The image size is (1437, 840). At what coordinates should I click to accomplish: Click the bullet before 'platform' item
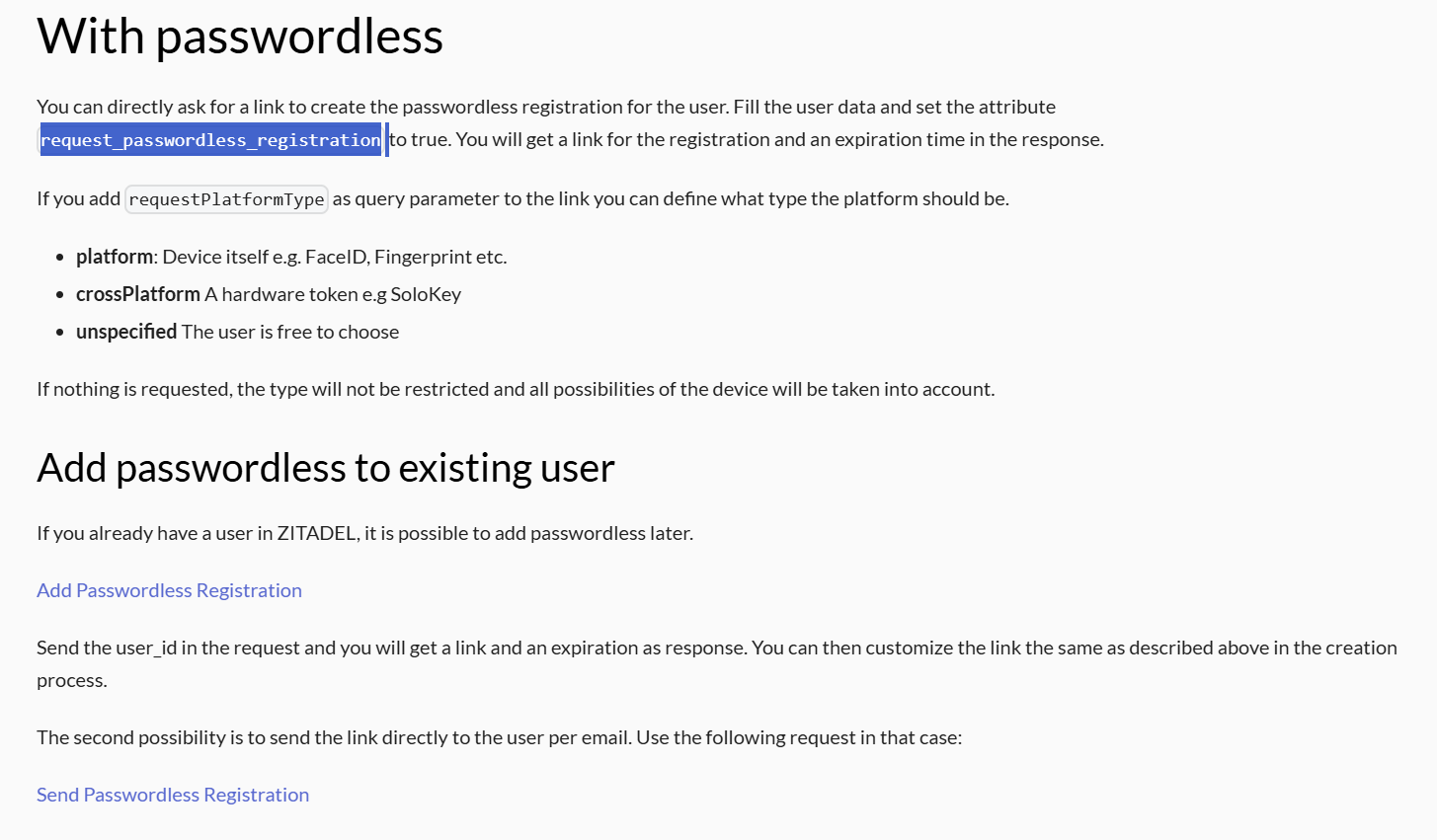[x=61, y=258]
